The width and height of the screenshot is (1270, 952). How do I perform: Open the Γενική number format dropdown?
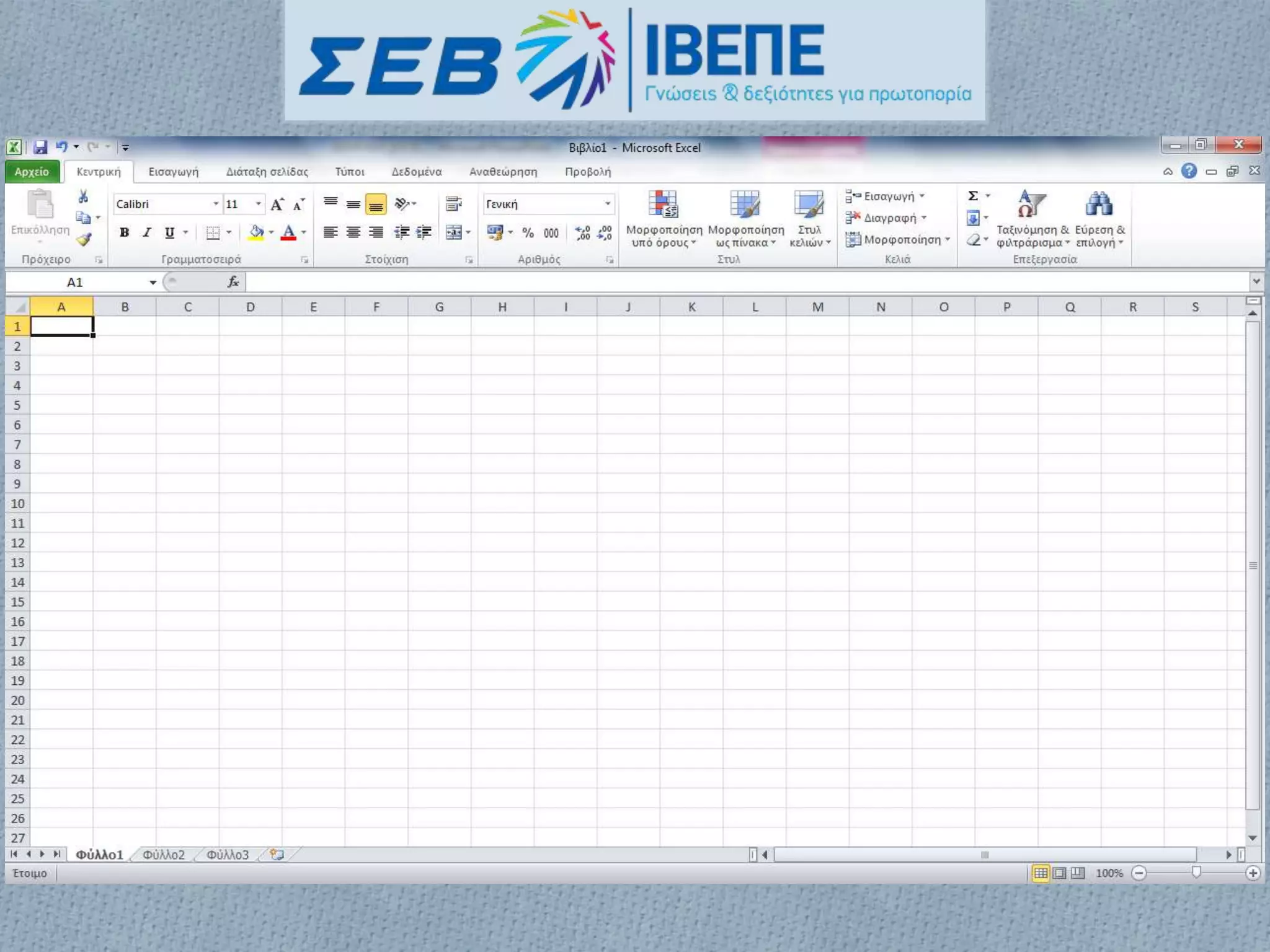(607, 204)
